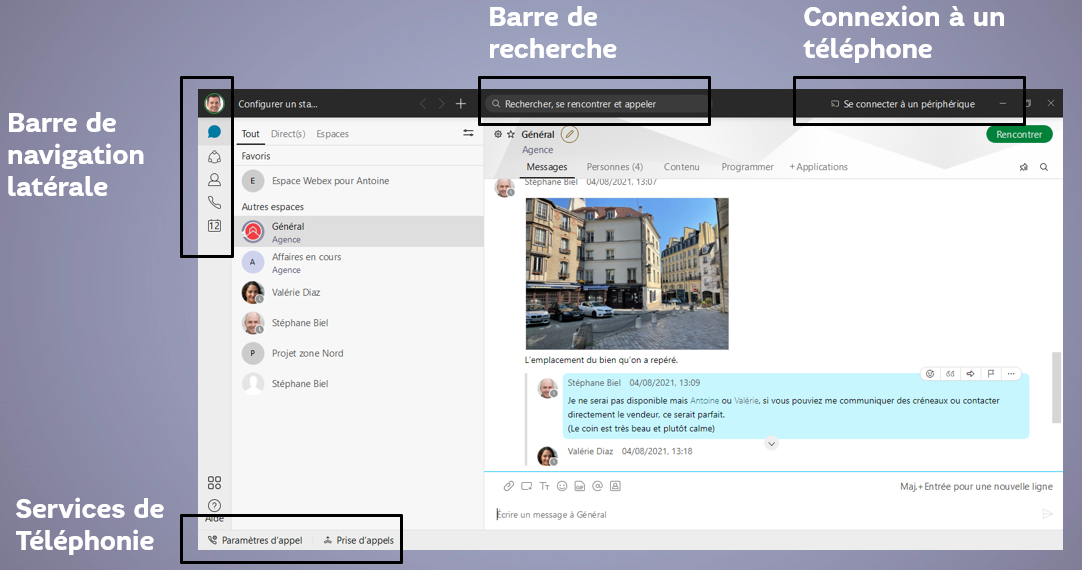1082x570 pixels.
Task: Expand the chevron below the highlighted message
Action: click(x=771, y=443)
